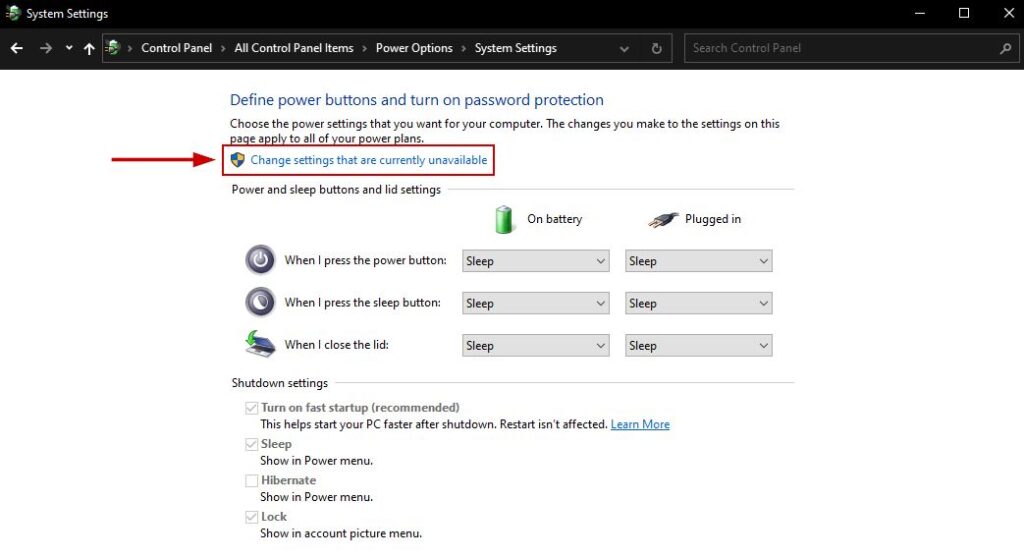This screenshot has height=558, width=1024.
Task: Toggle Turn on fast startup checkbox
Action: 251,408
